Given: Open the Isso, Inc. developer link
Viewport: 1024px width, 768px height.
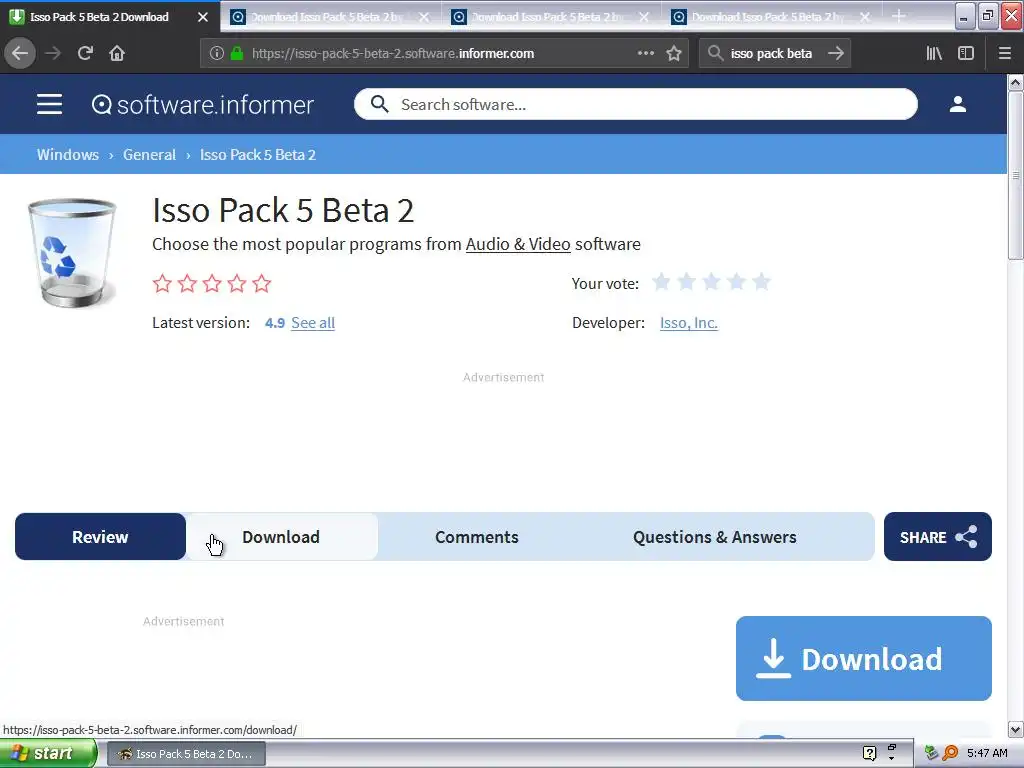Looking at the screenshot, I should (688, 323).
